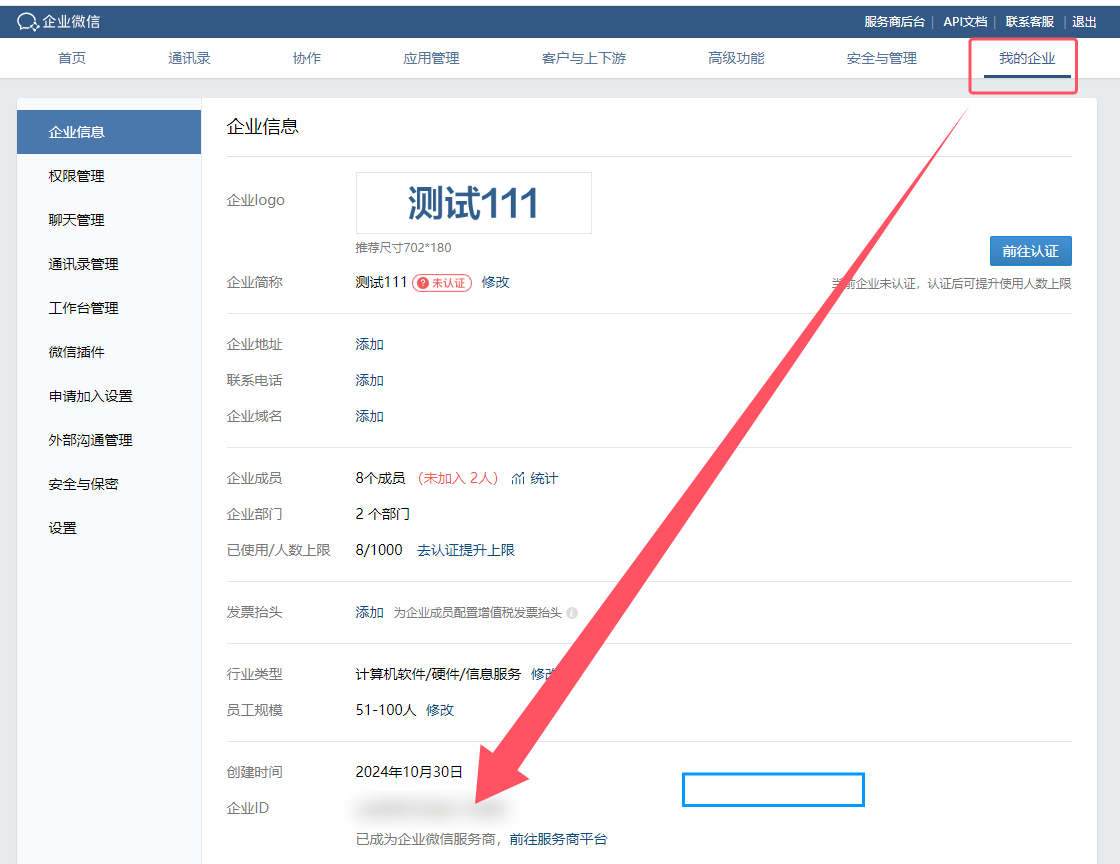Click 添加 for 企业地址

[369, 345]
